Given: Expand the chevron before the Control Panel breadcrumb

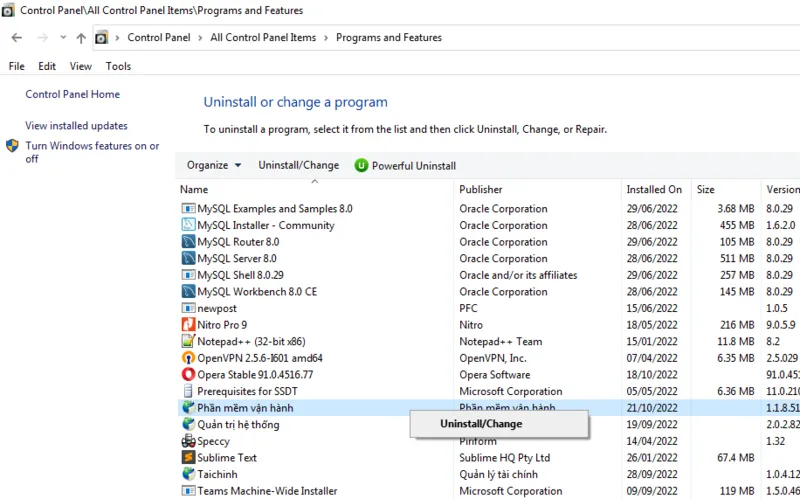Looking at the screenshot, I should pyautogui.click(x=117, y=38).
